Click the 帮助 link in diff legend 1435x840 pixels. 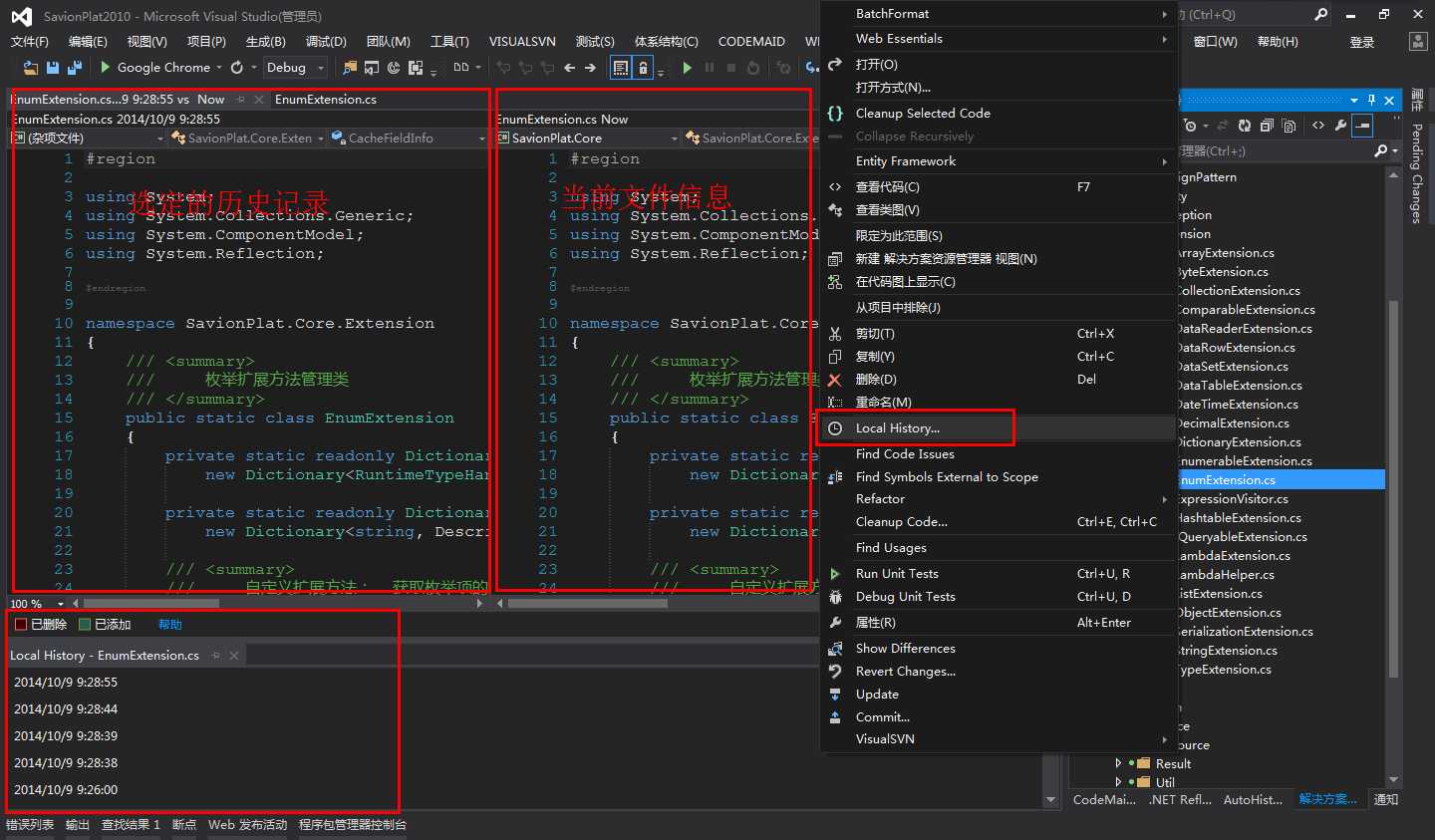point(170,625)
